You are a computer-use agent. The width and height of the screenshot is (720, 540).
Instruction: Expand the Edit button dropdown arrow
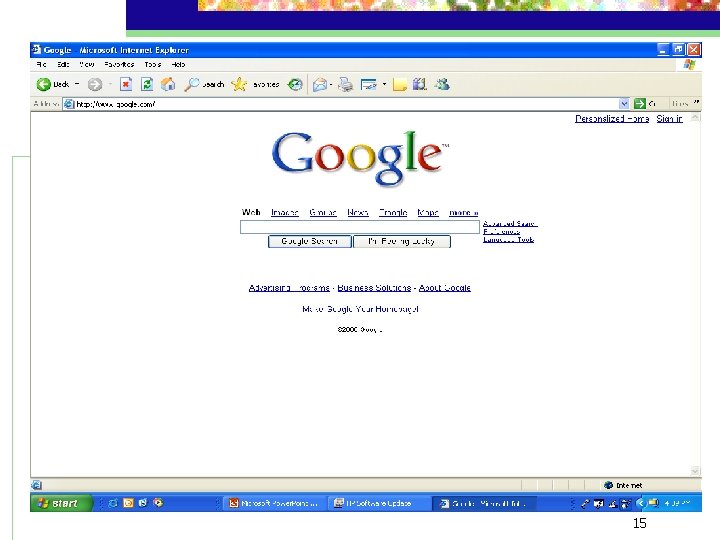tap(384, 84)
